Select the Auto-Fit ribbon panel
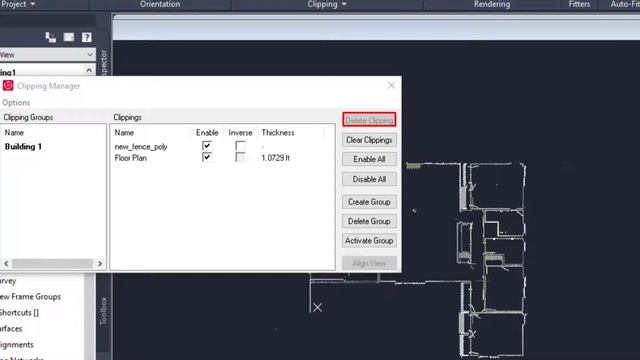 point(625,4)
